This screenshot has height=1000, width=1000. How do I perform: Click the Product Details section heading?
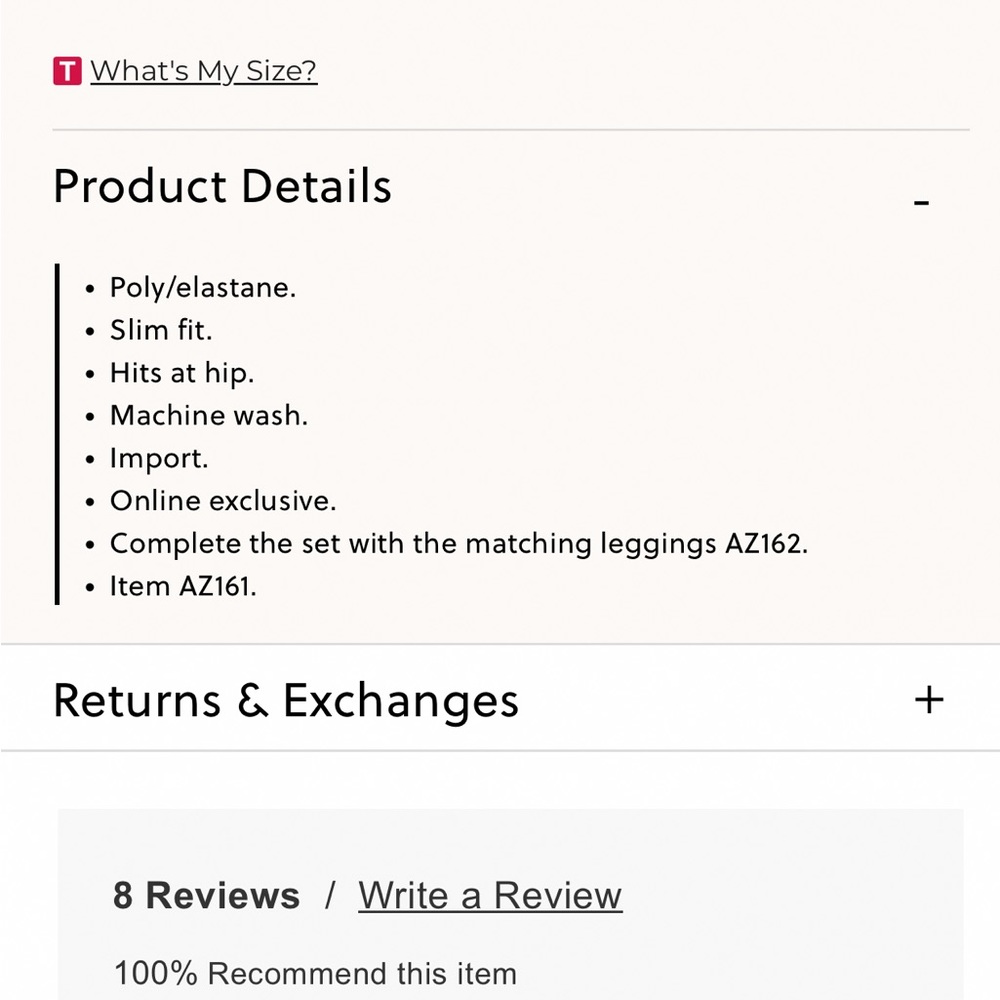[x=222, y=187]
